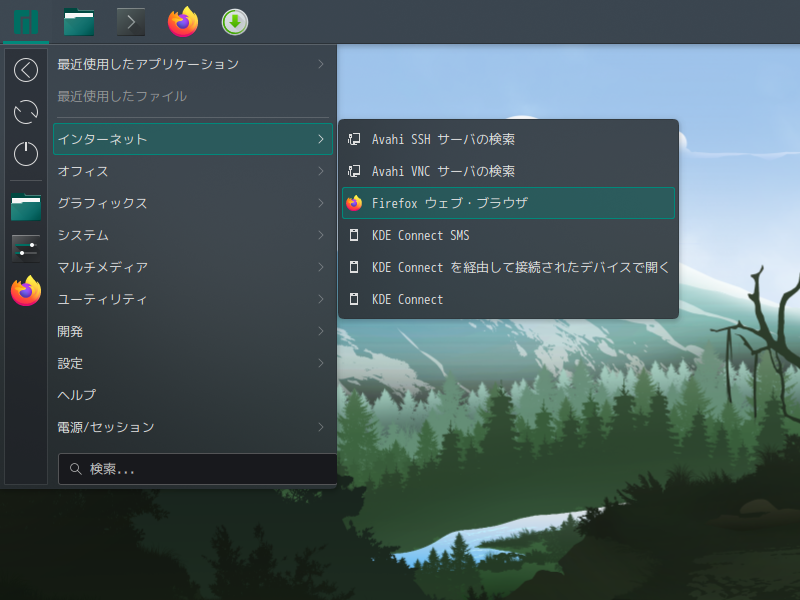The height and width of the screenshot is (600, 800).
Task: Click the green download installer icon
Action: (235, 22)
